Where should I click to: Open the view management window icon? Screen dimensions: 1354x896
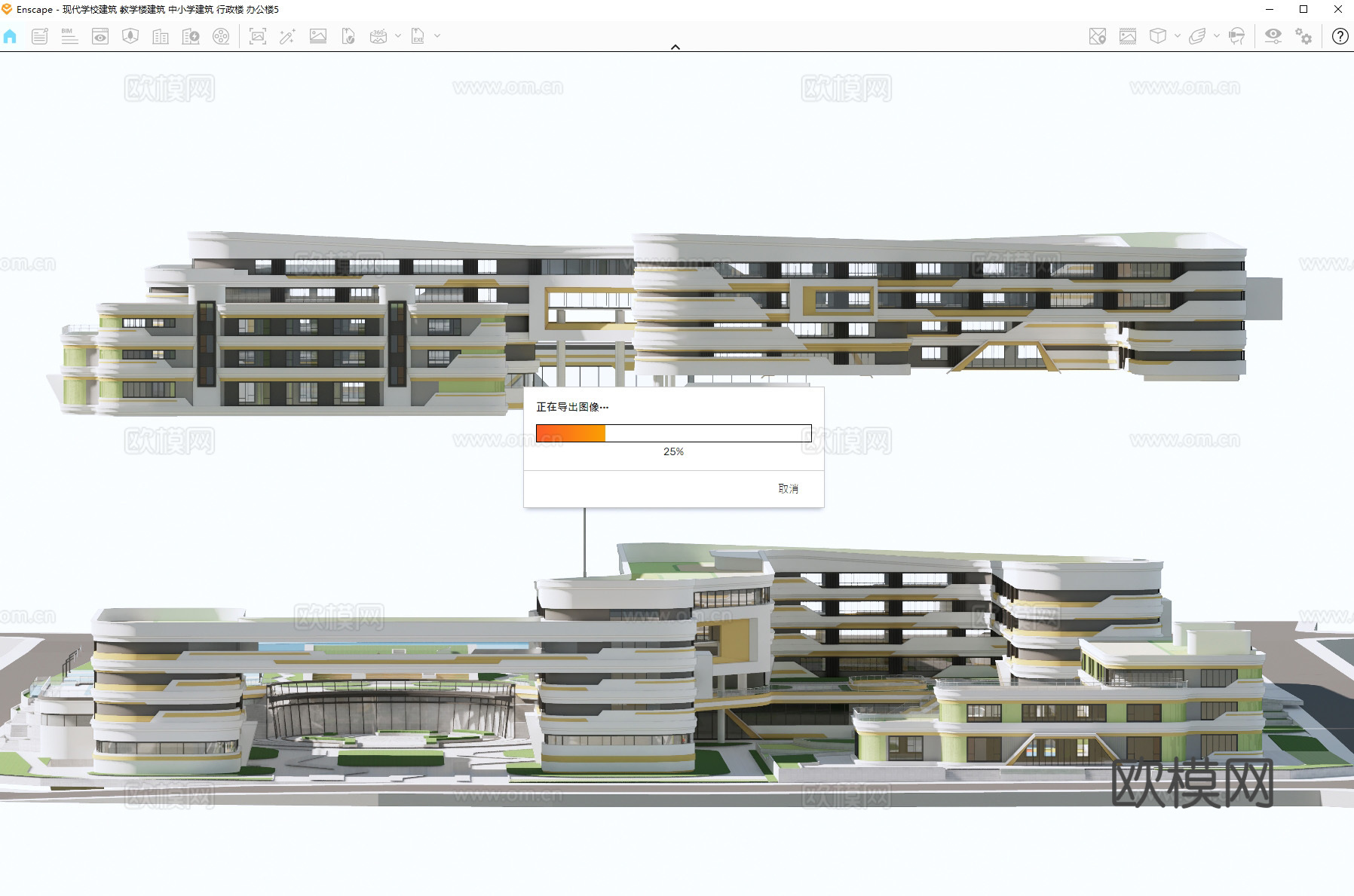[100, 36]
